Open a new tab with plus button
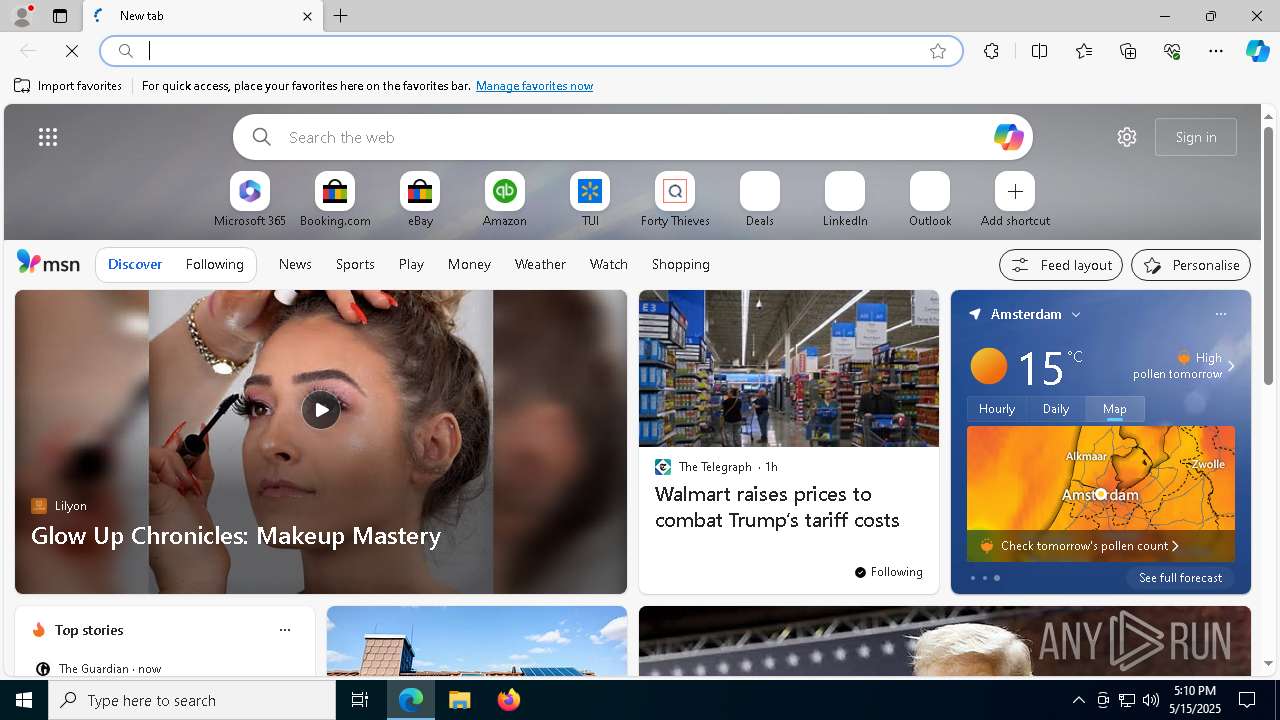1280x720 pixels. pos(341,16)
